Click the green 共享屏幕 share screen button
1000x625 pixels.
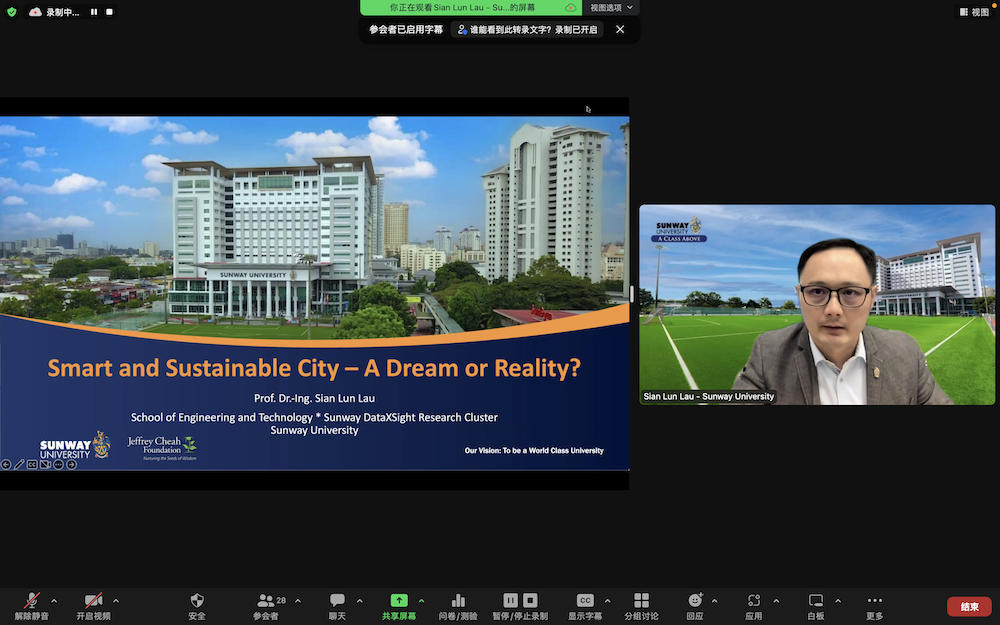point(399,606)
